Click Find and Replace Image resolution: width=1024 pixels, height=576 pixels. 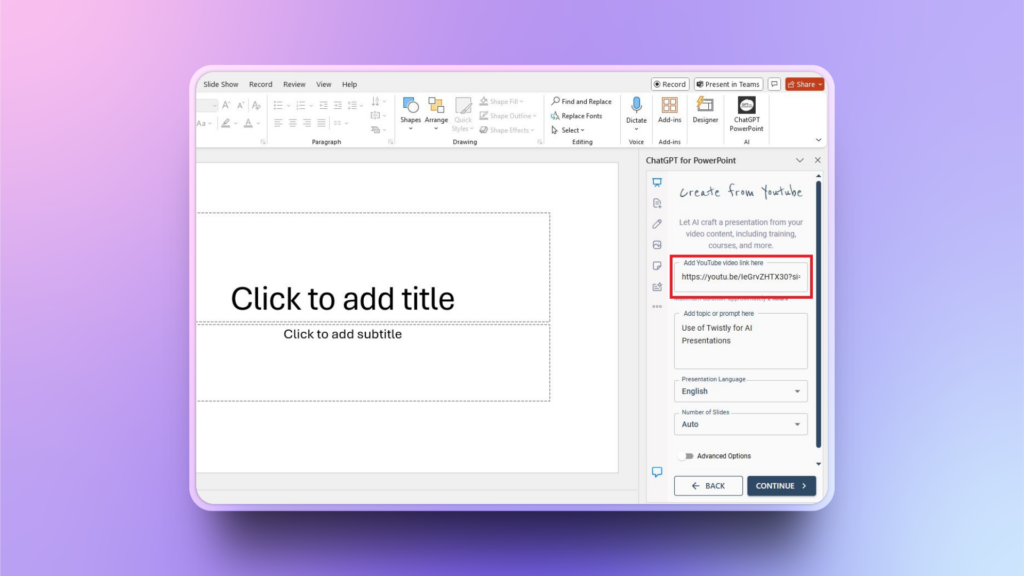(x=581, y=101)
